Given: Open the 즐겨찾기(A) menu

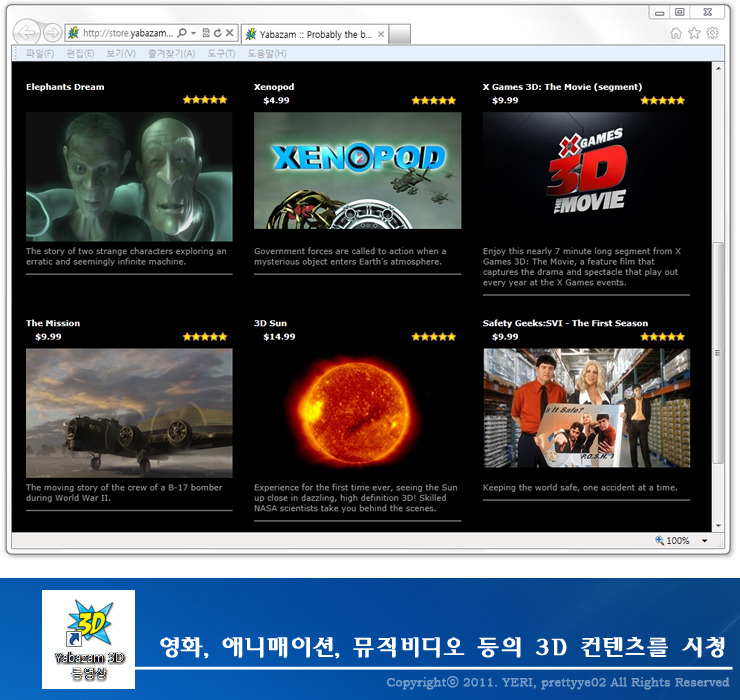Looking at the screenshot, I should pyautogui.click(x=171, y=54).
